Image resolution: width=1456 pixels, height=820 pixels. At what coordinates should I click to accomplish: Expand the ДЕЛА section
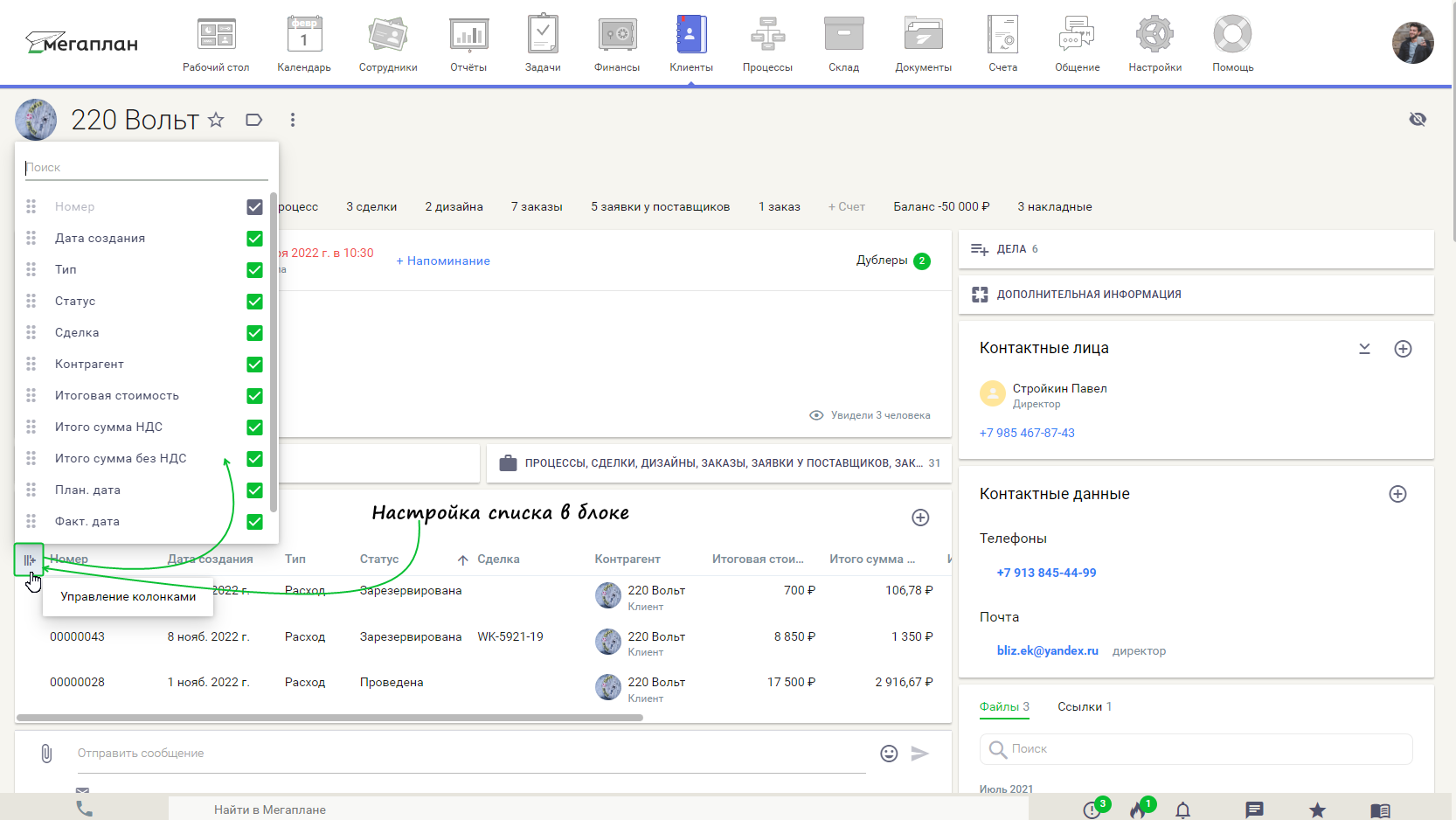(x=1196, y=249)
